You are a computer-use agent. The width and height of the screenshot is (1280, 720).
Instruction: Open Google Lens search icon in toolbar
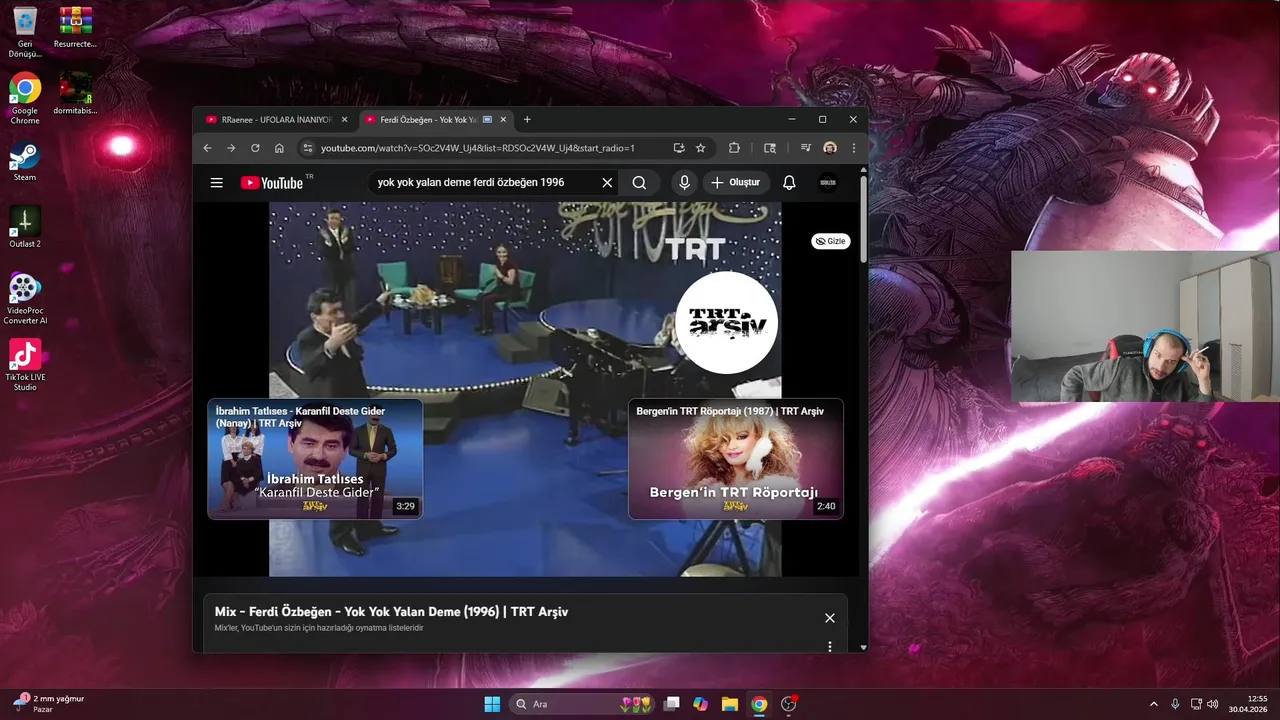[x=769, y=148]
